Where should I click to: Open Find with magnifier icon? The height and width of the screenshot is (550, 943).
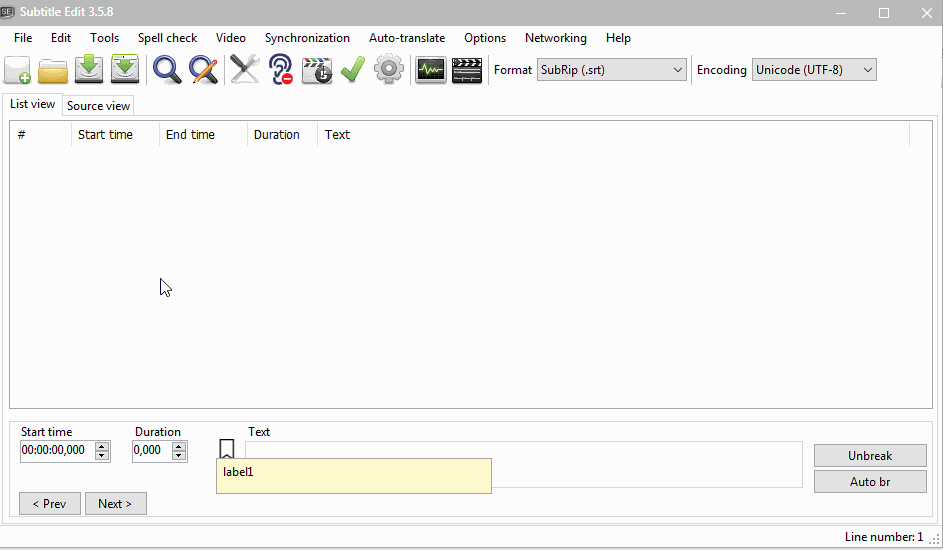click(x=167, y=70)
